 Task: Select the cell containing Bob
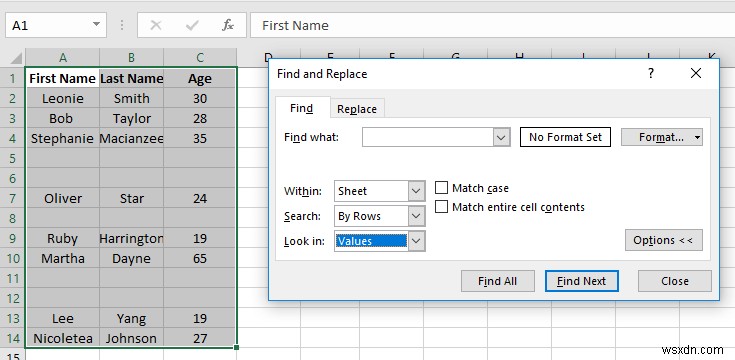click(62, 118)
